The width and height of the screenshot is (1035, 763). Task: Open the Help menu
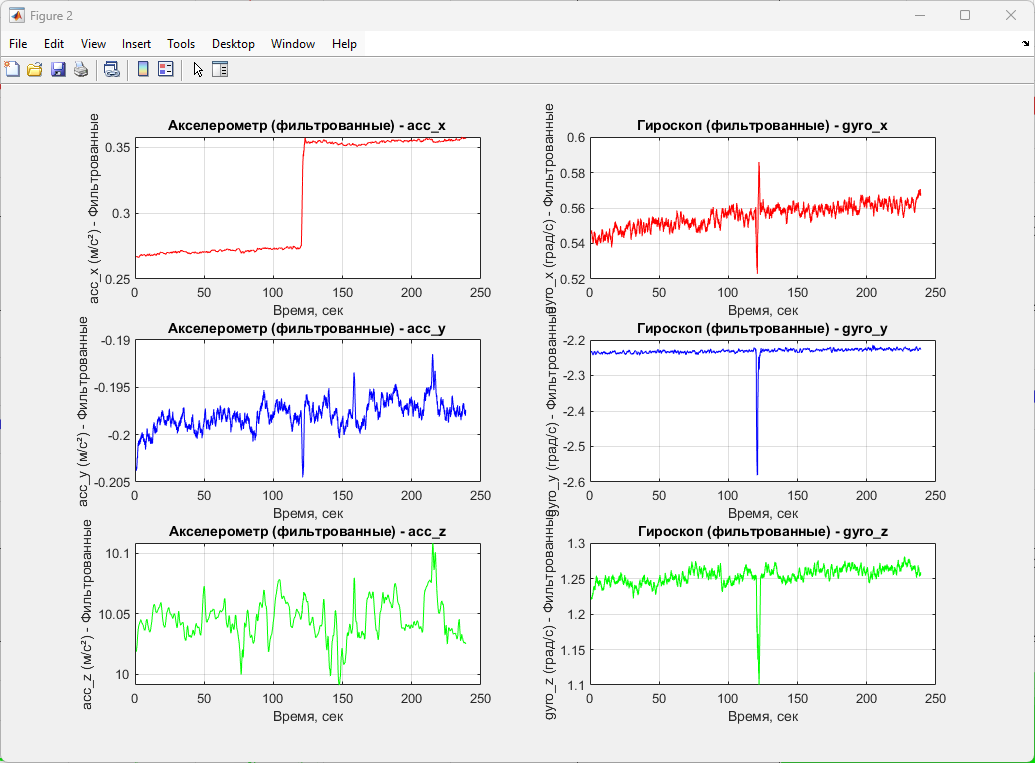[x=344, y=44]
